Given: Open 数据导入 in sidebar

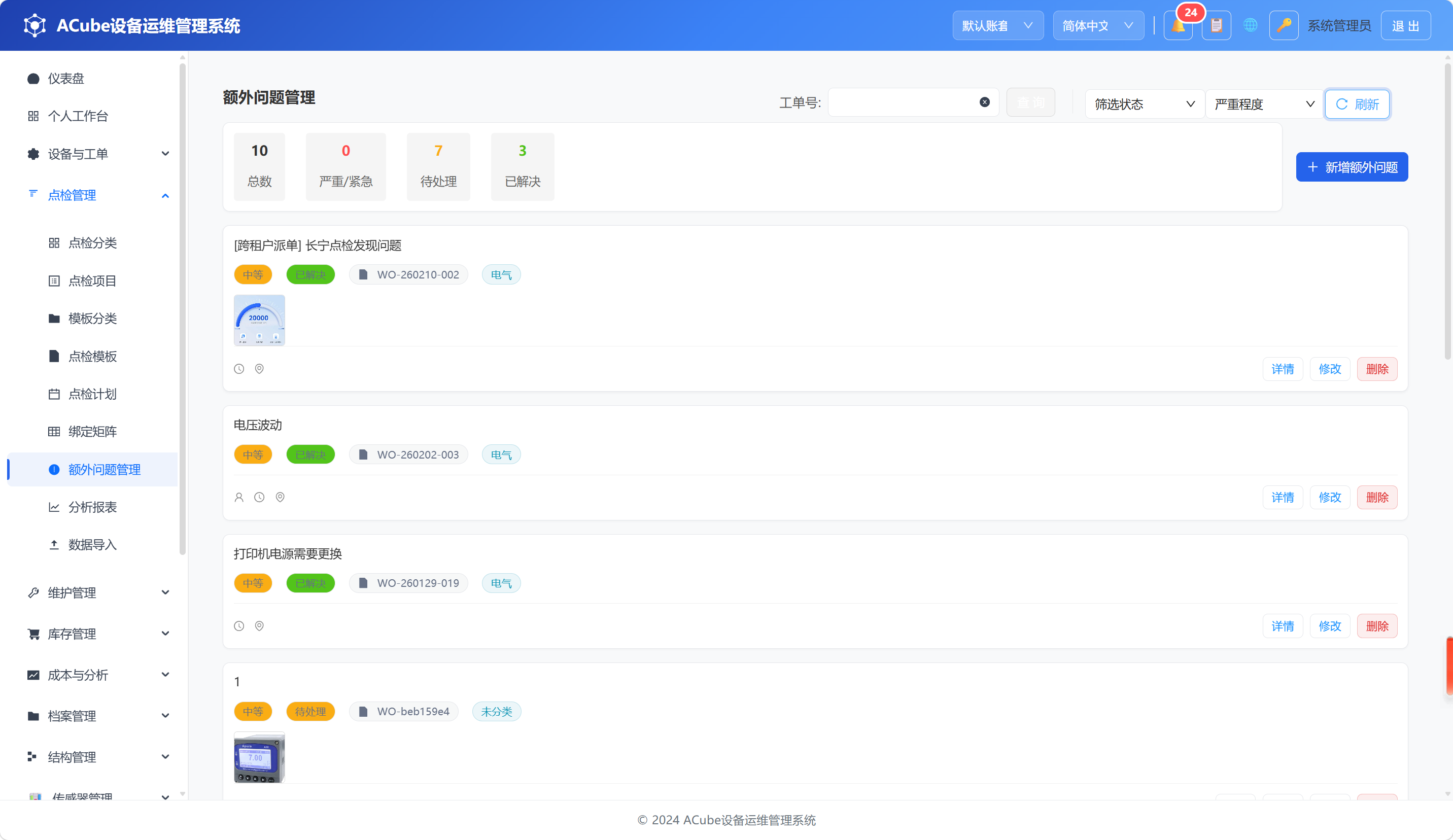Looking at the screenshot, I should (92, 544).
